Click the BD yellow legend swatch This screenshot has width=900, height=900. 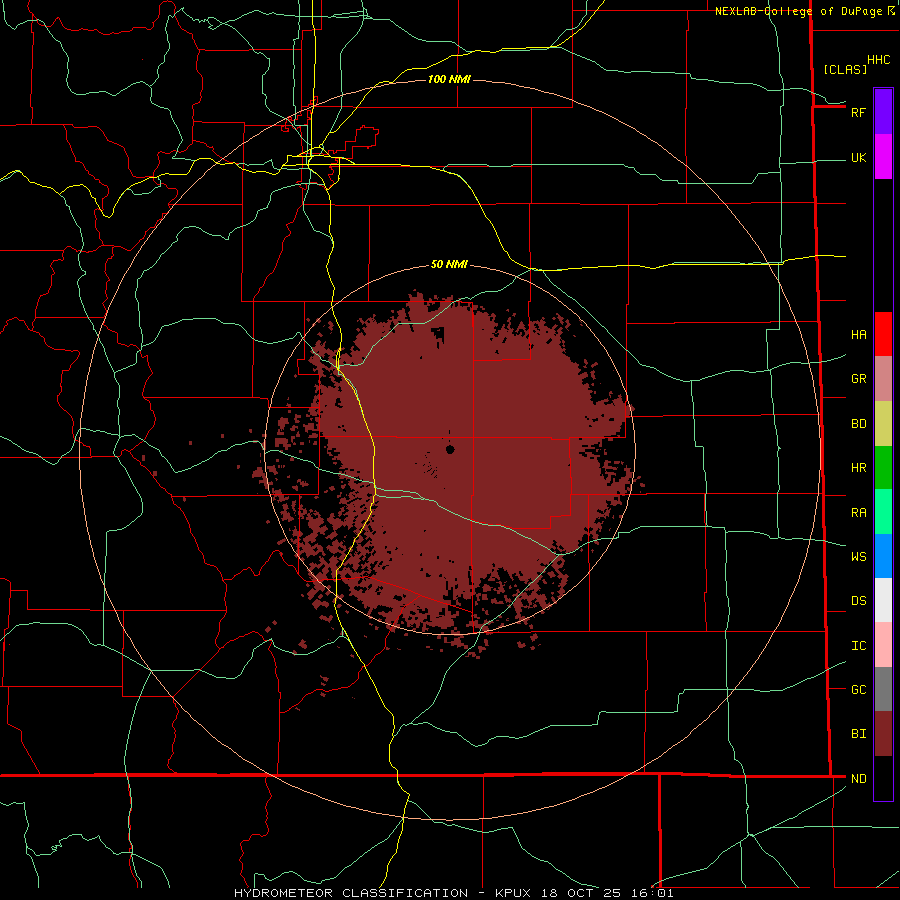[x=883, y=424]
